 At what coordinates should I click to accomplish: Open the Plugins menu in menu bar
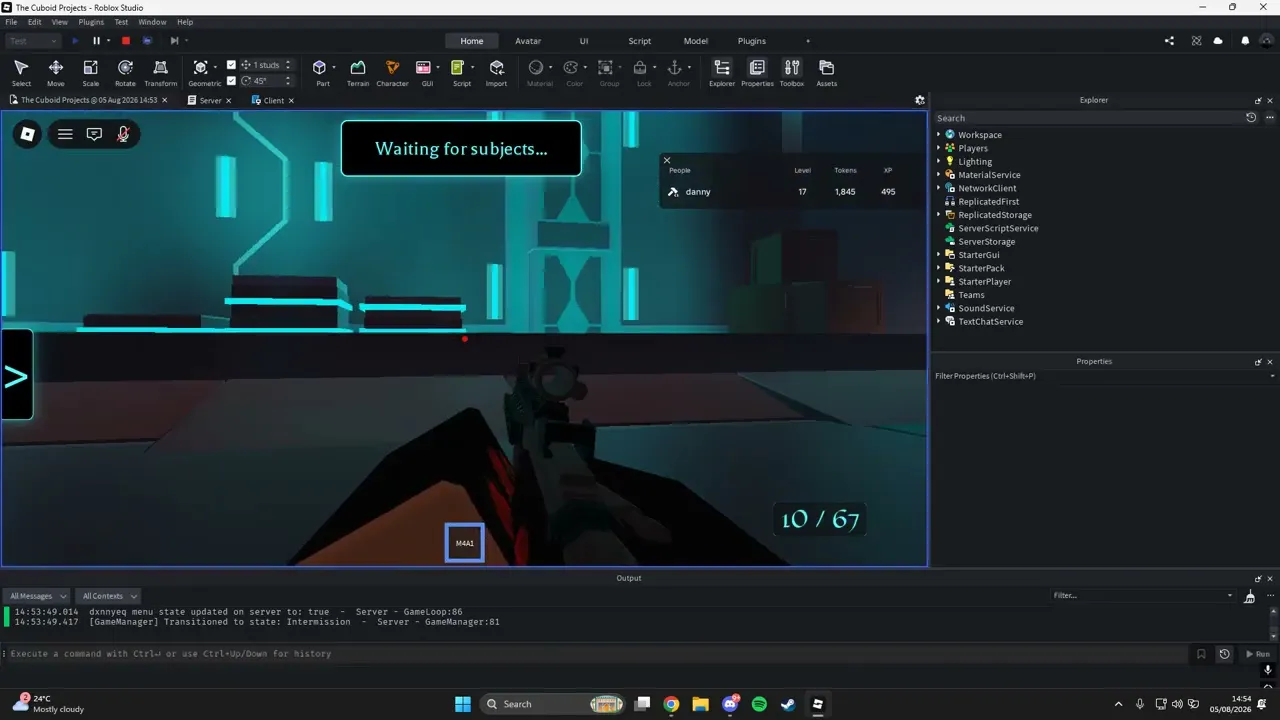[91, 22]
